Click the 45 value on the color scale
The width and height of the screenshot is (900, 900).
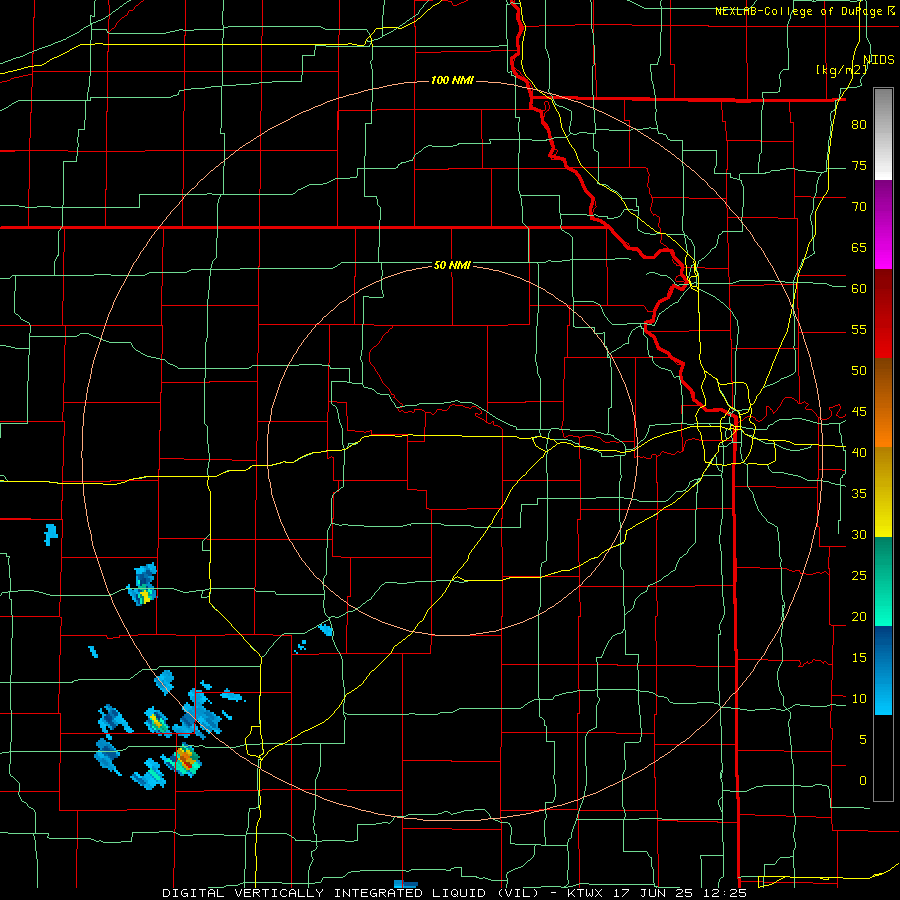tap(859, 412)
